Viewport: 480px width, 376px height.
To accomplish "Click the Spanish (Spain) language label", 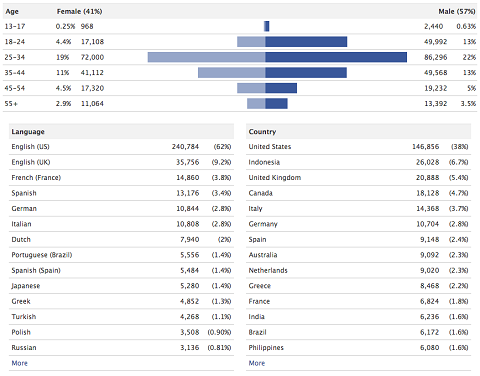I will (x=36, y=270).
